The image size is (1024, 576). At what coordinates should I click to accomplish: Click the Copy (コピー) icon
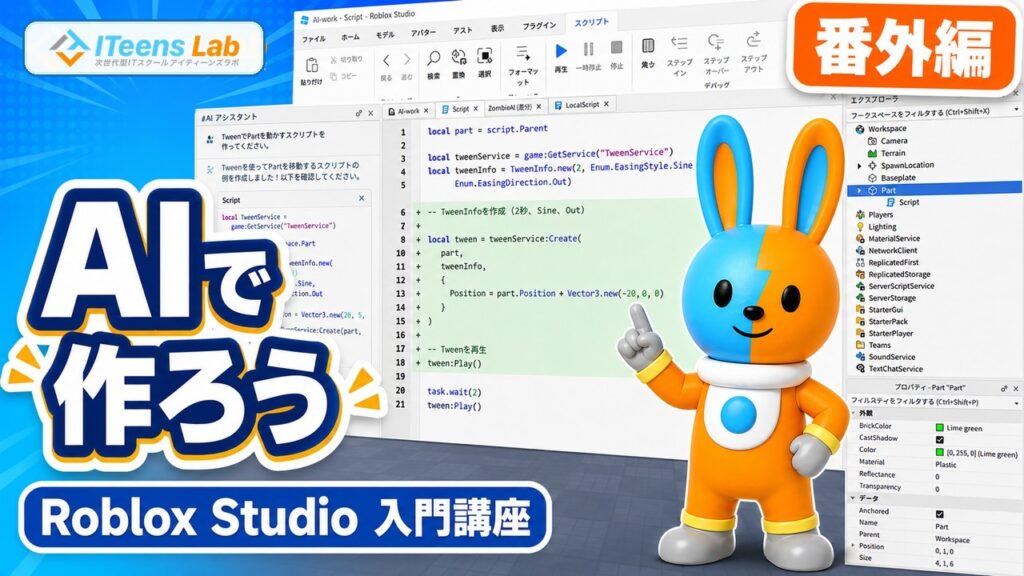(334, 76)
